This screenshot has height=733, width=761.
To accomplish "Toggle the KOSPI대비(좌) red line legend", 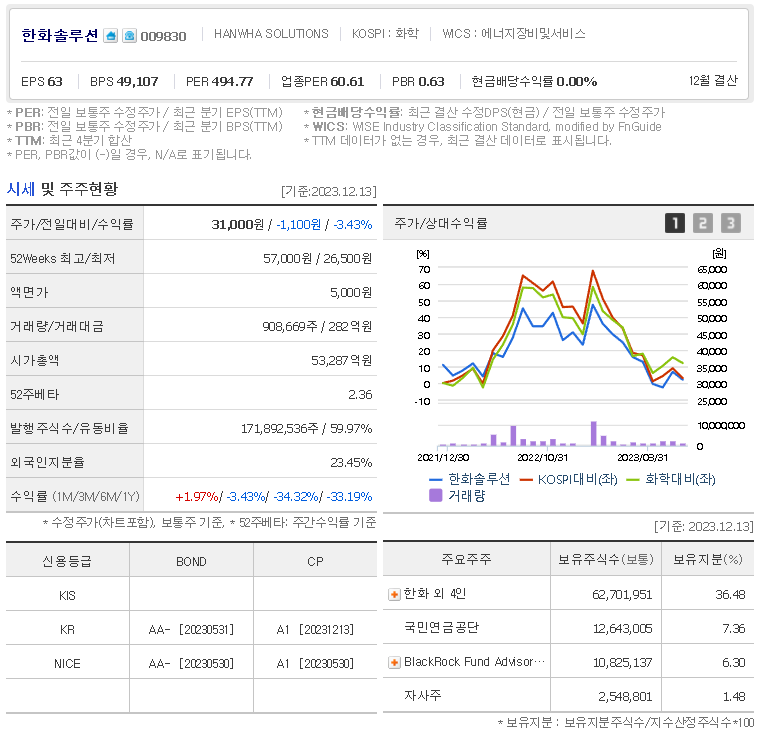I will coord(568,480).
